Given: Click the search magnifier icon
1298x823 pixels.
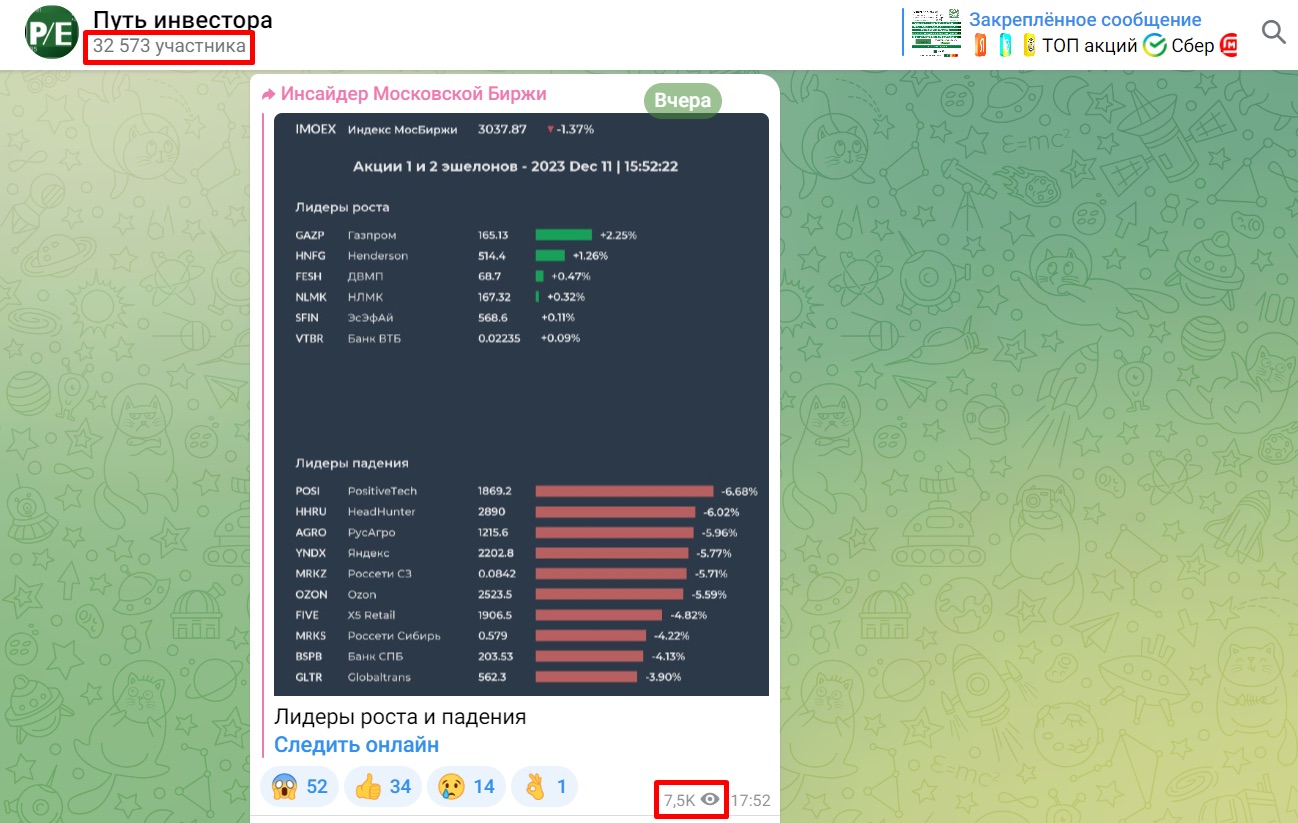Looking at the screenshot, I should coord(1273,32).
